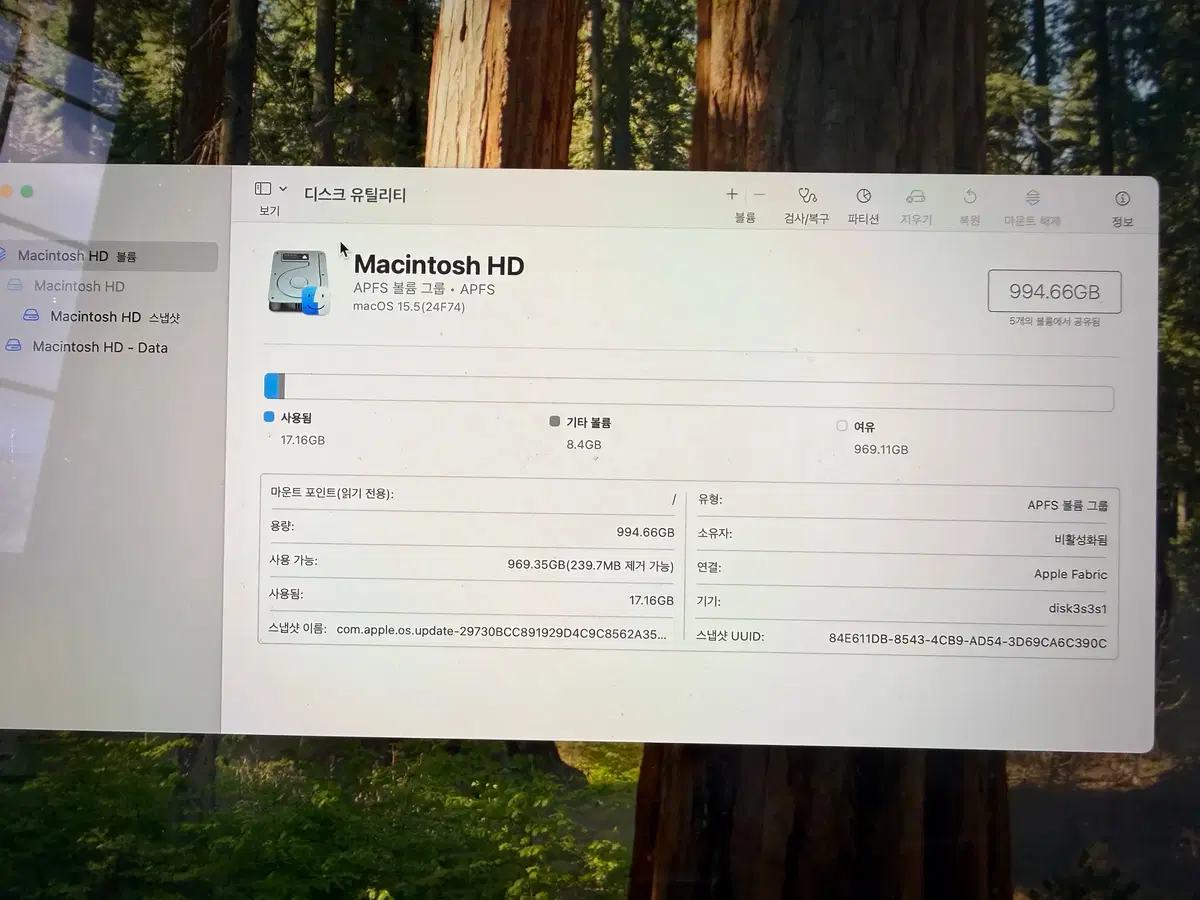Open the 보기 view dropdown chevron
The width and height of the screenshot is (1200, 900).
tap(283, 189)
